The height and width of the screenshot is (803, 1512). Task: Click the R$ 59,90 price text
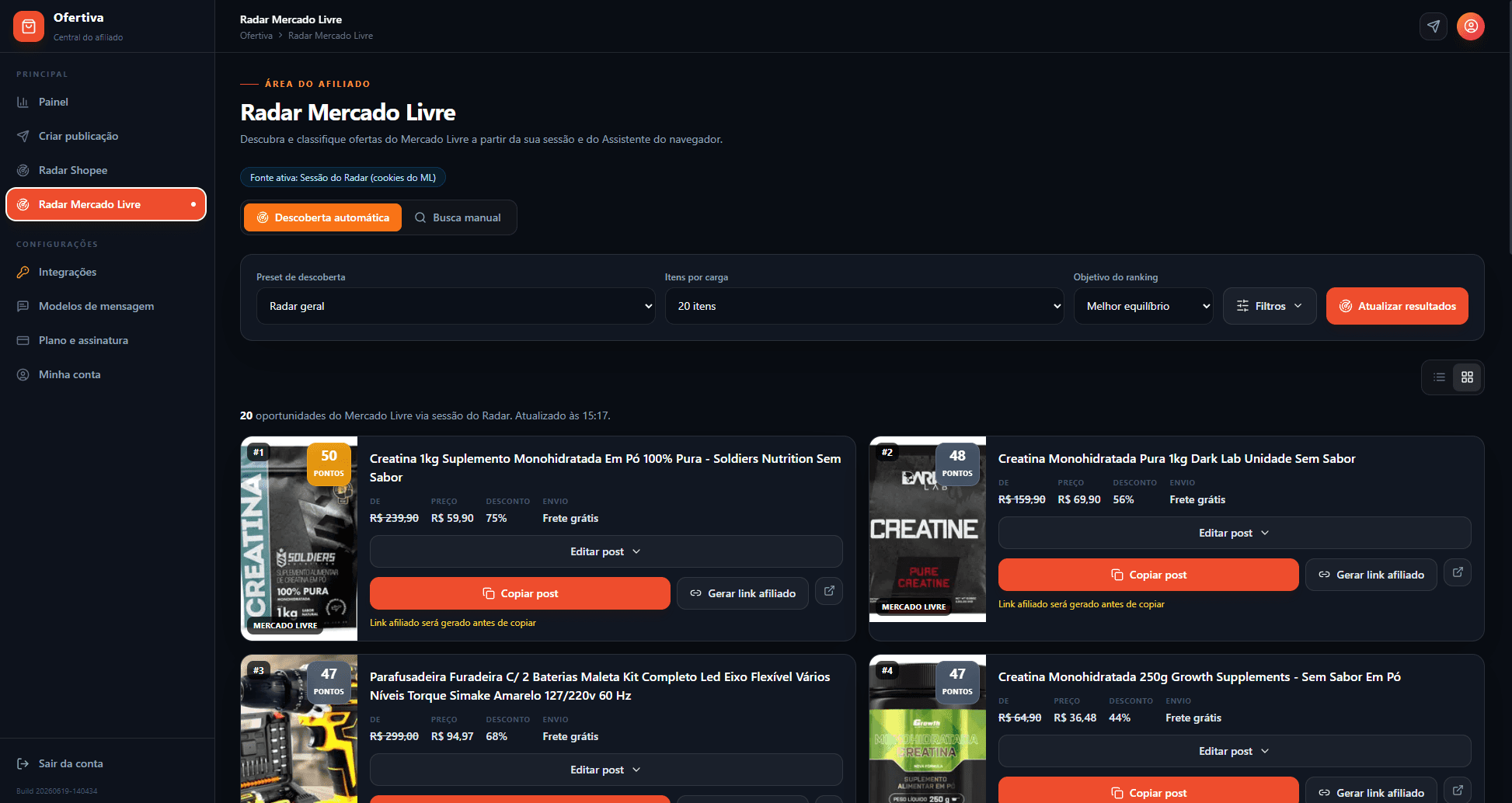[452, 518]
